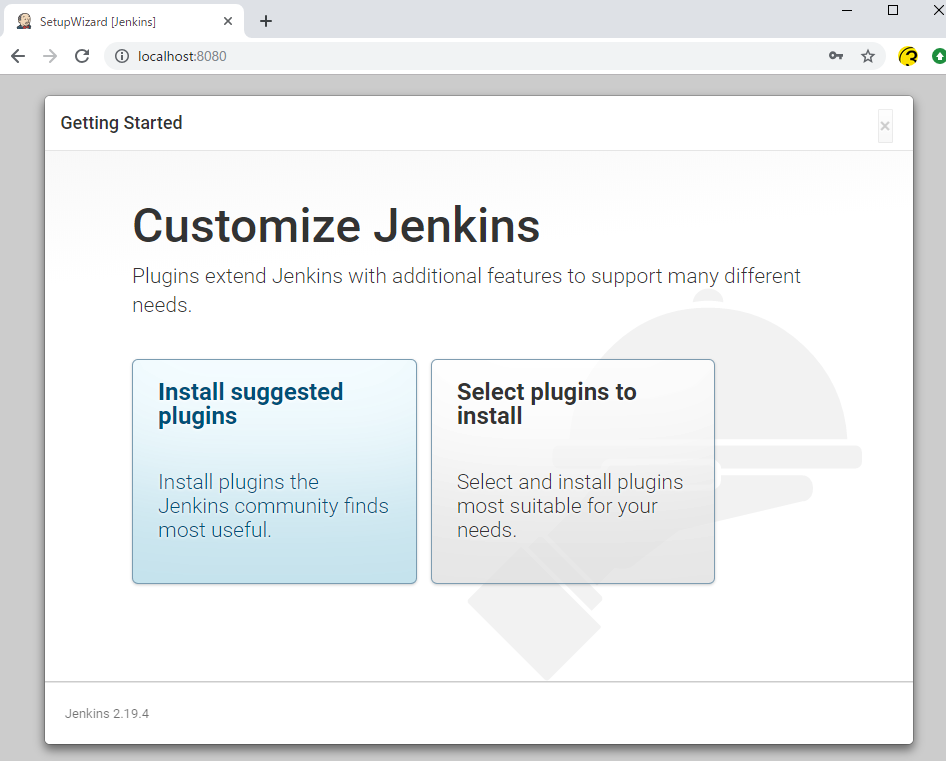
Task: Click the Jenkins 2.19.4 version text
Action: (107, 714)
